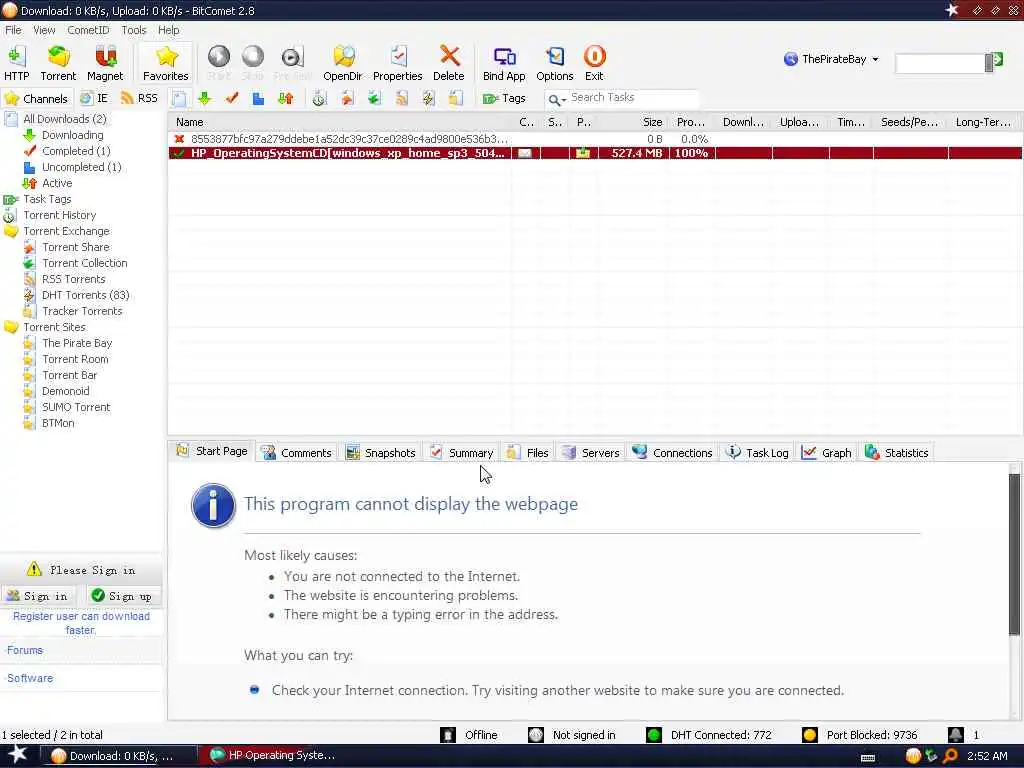Open the View menu

tap(44, 30)
